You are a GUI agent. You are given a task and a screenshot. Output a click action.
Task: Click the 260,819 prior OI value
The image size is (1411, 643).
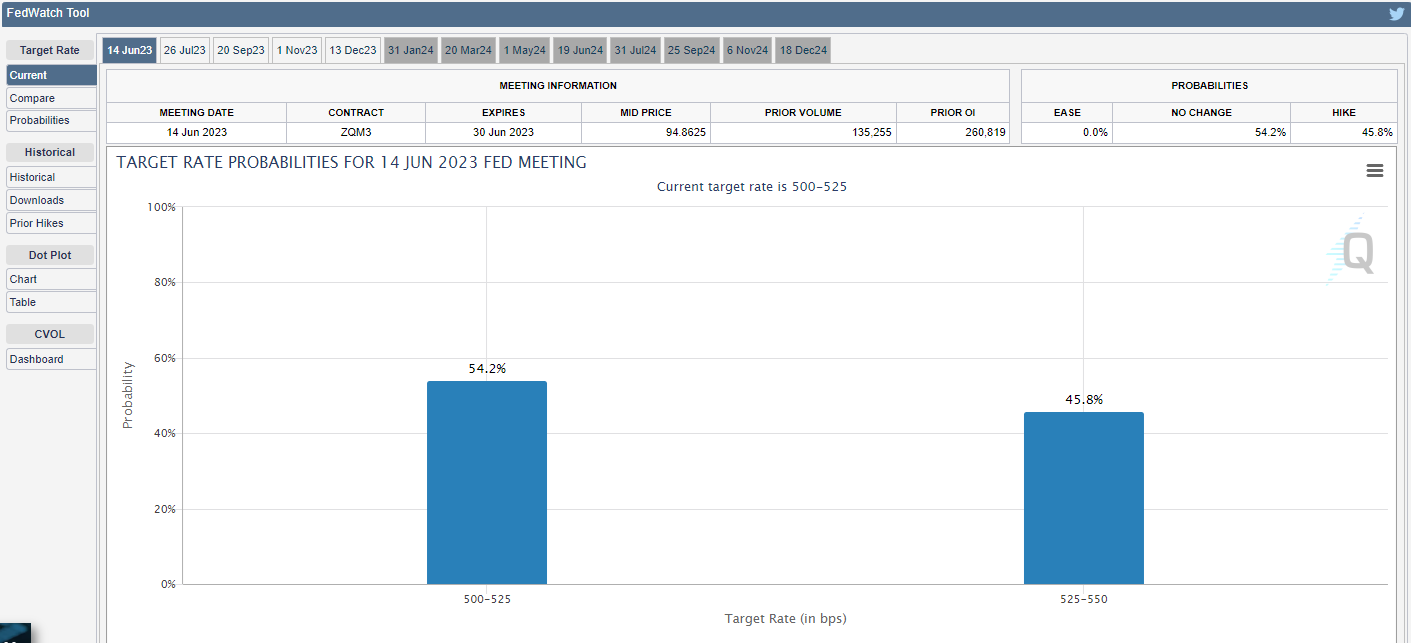coord(985,132)
